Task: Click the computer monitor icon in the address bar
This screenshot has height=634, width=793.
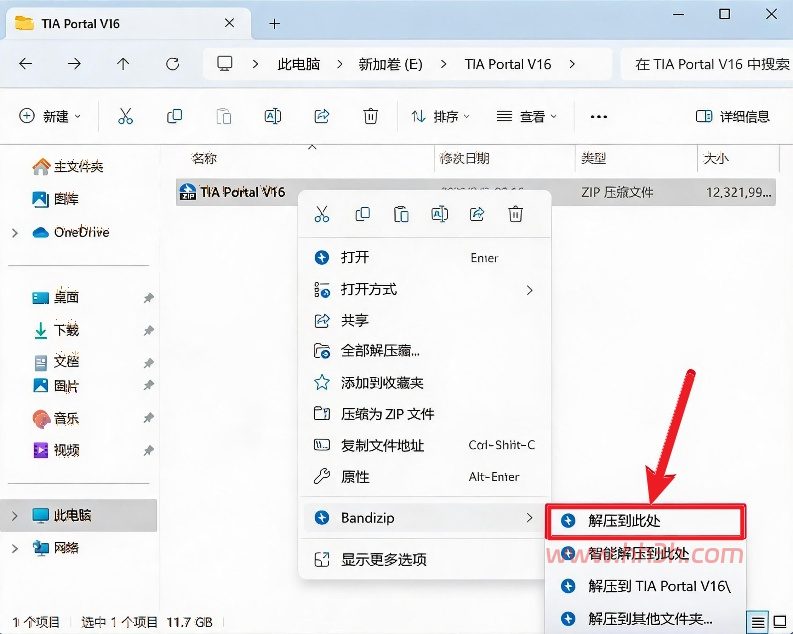Action: tap(224, 64)
